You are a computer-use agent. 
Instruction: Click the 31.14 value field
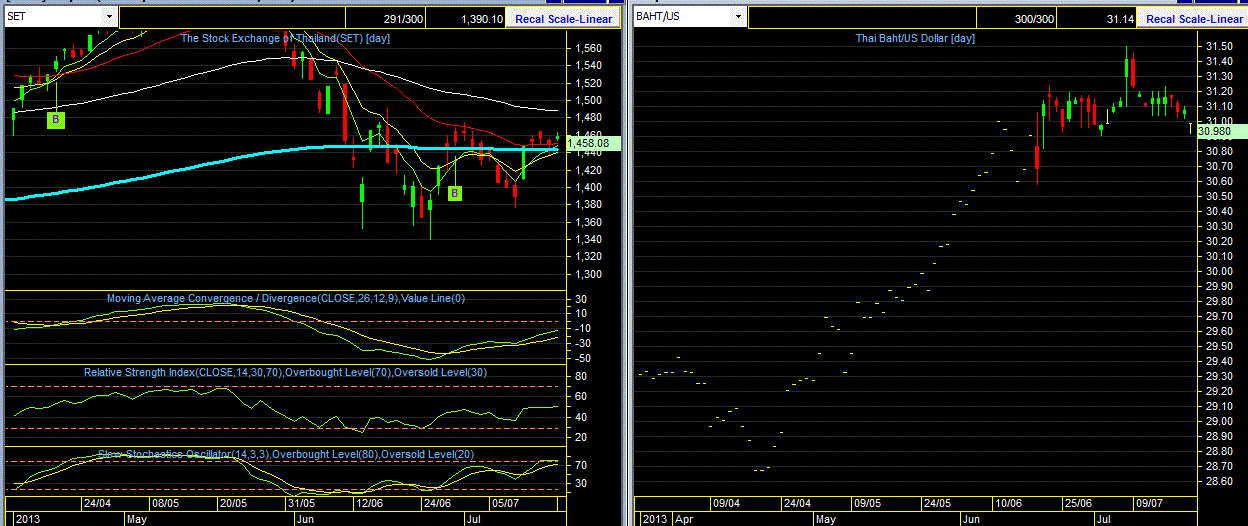[1096, 18]
